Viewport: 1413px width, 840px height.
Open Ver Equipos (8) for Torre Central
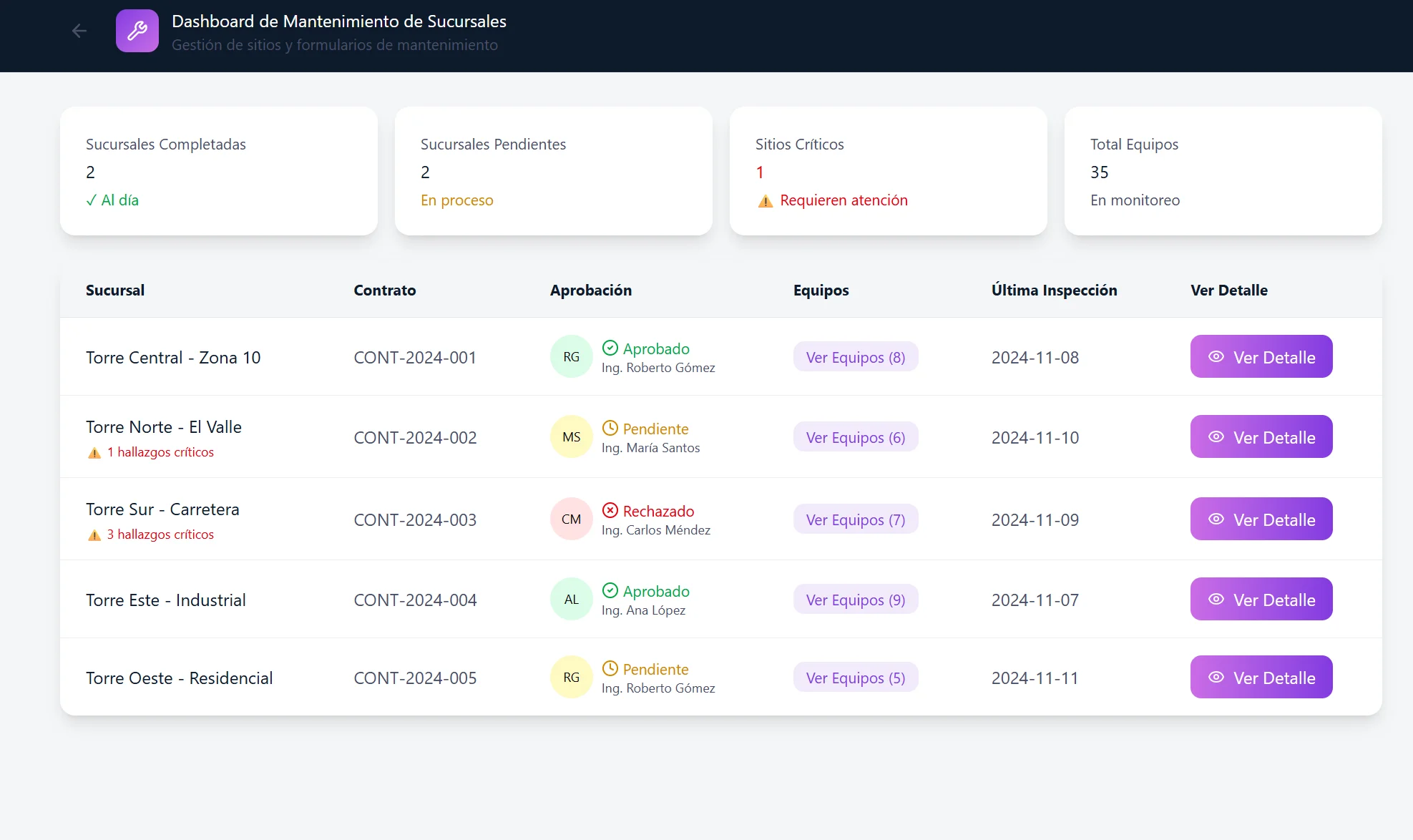(x=855, y=356)
